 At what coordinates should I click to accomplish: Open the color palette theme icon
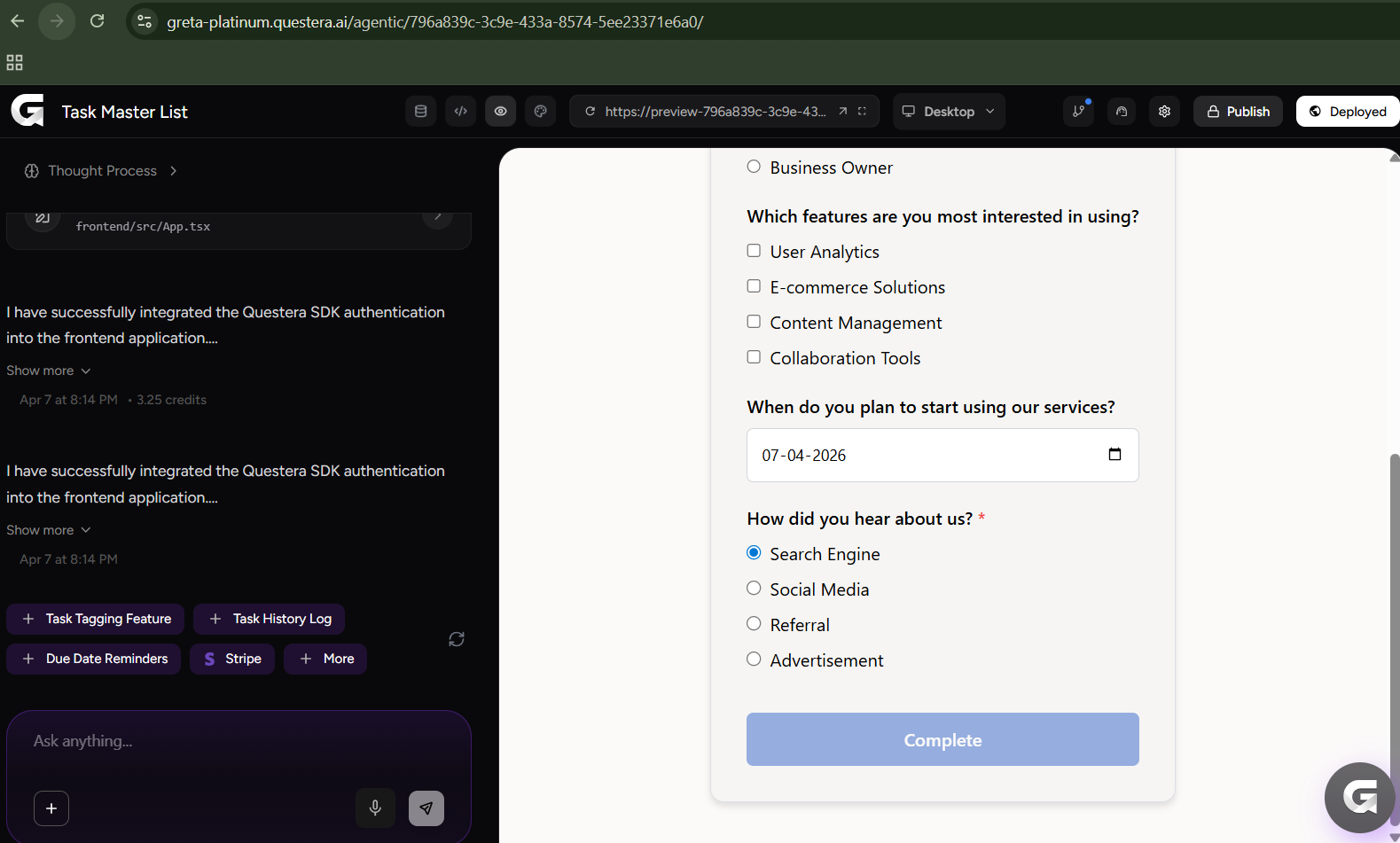click(541, 112)
